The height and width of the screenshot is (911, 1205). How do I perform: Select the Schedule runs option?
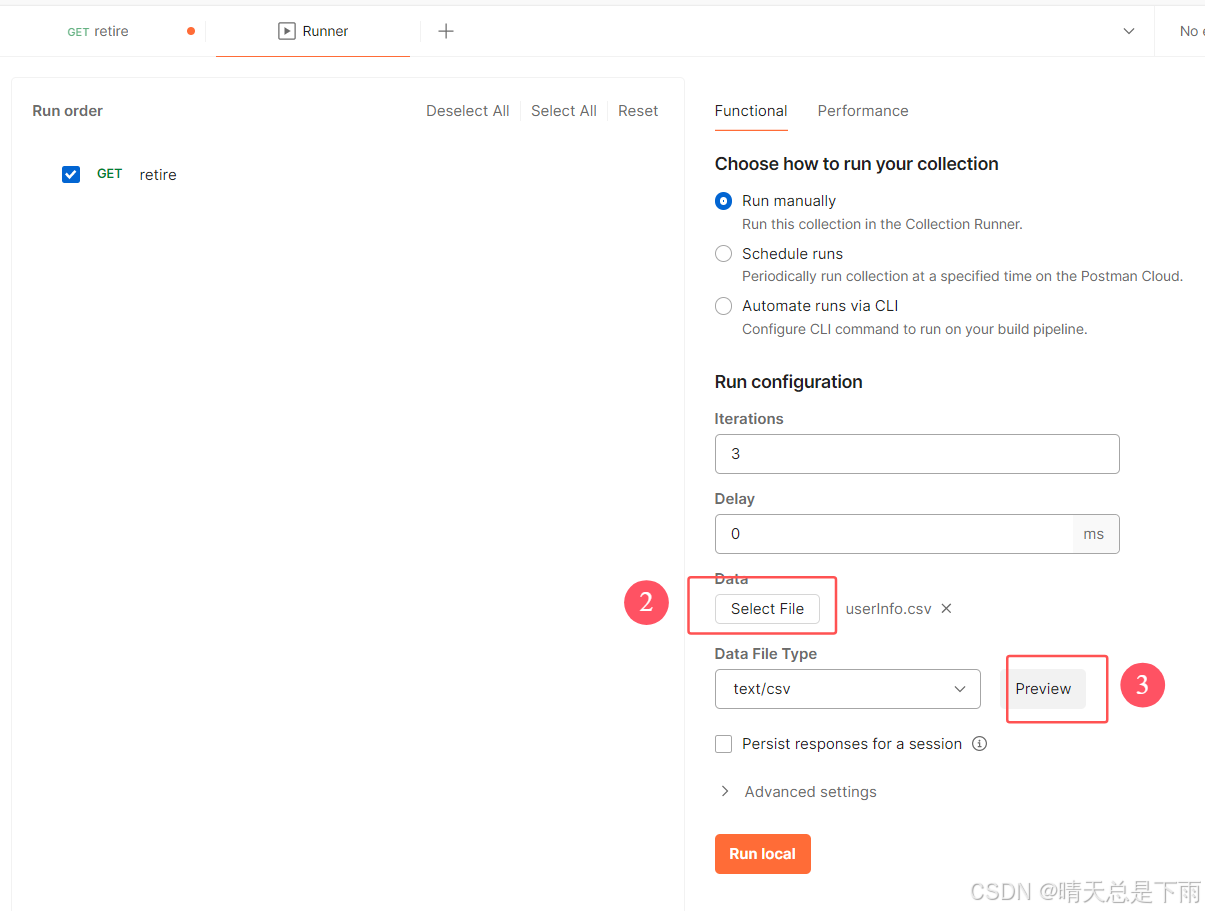click(723, 253)
